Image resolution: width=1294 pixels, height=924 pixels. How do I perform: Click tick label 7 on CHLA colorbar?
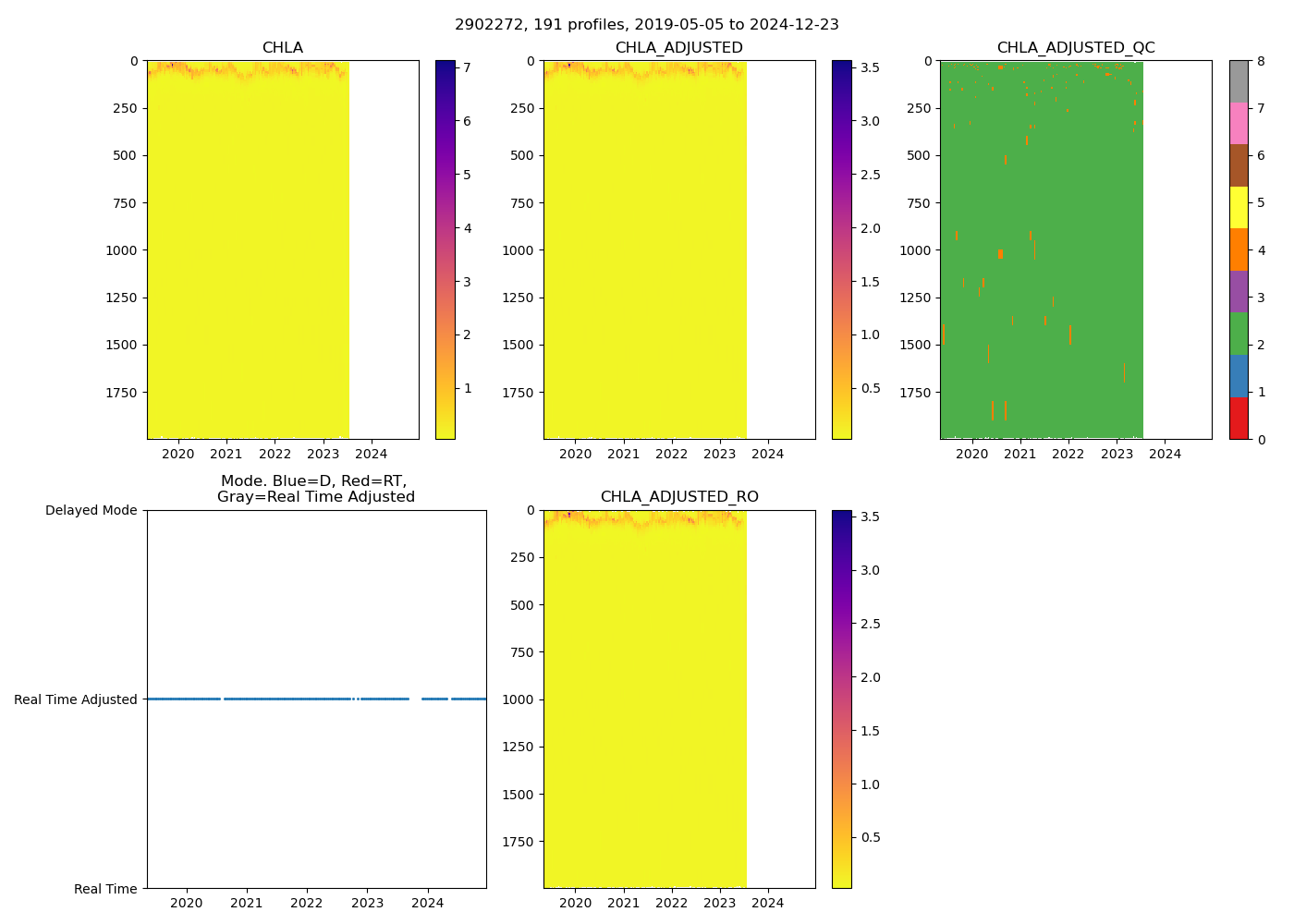pyautogui.click(x=467, y=67)
